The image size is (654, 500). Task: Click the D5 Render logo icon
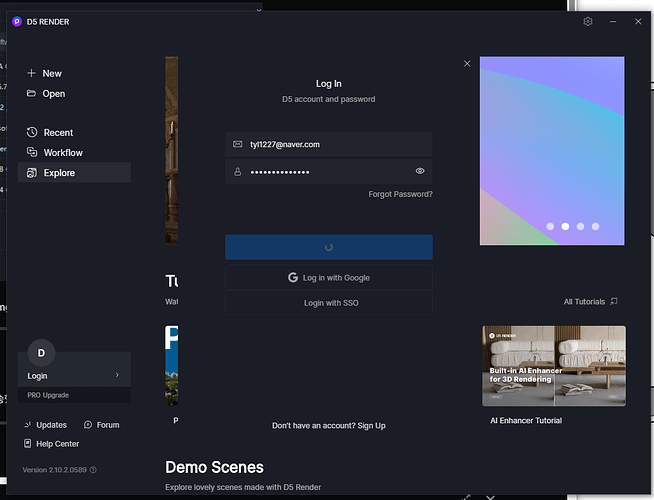17,22
